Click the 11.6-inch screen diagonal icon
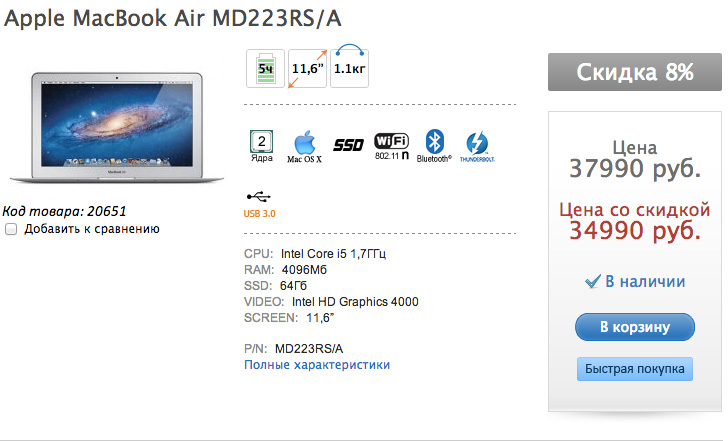Viewport: 728px width, 441px height. pos(307,68)
